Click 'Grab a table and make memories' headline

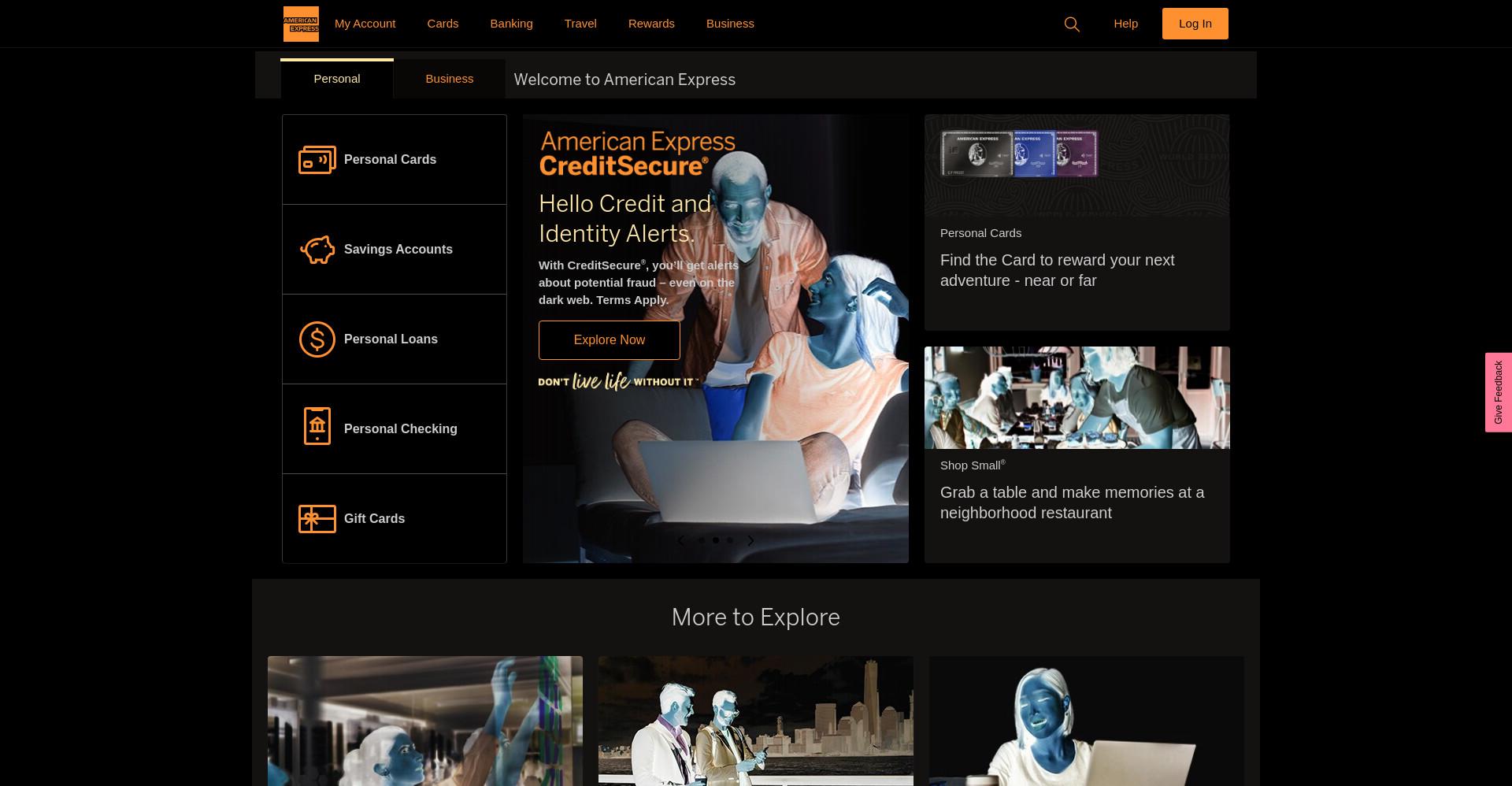(1072, 502)
